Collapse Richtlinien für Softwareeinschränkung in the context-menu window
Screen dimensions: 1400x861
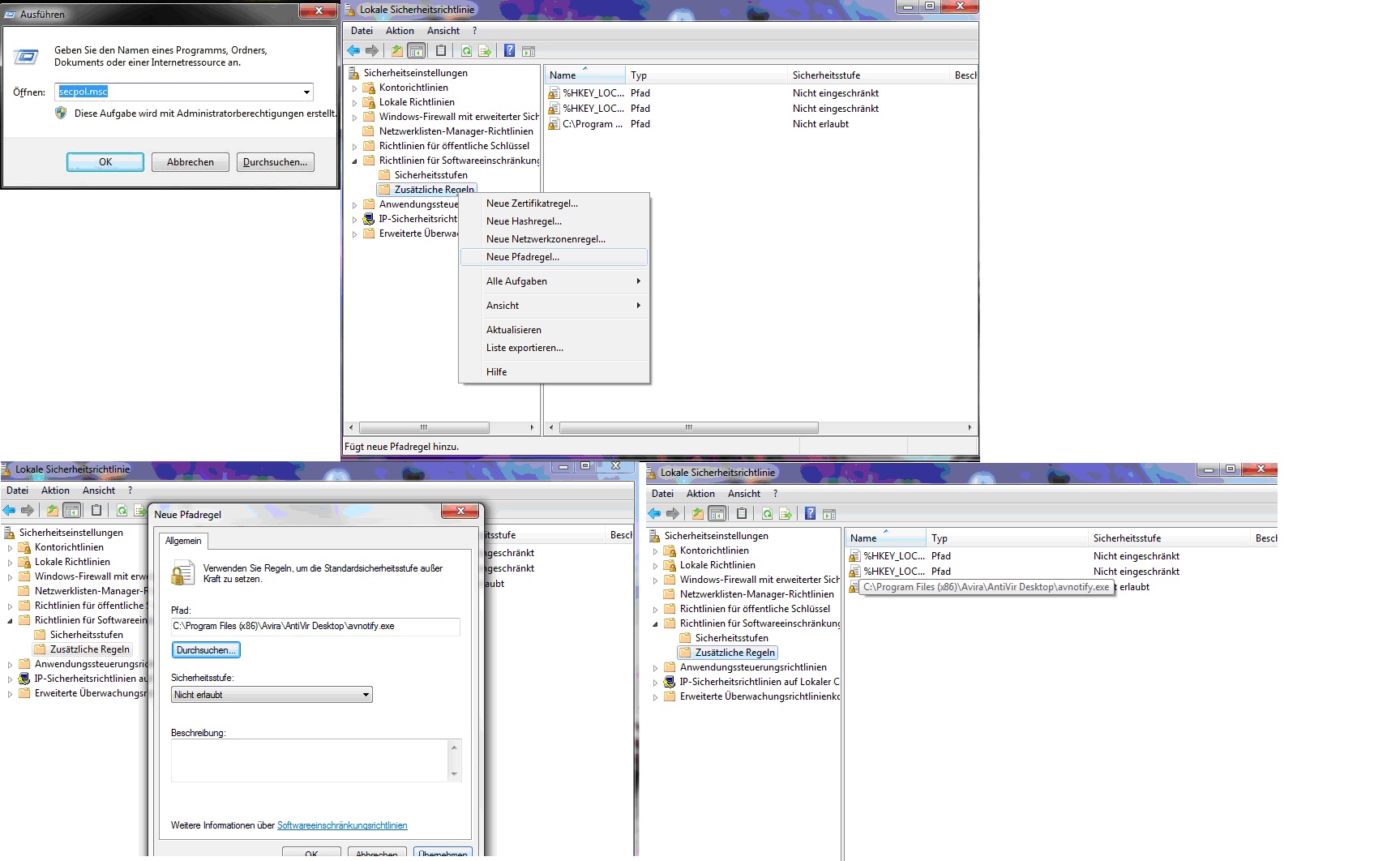click(x=354, y=161)
